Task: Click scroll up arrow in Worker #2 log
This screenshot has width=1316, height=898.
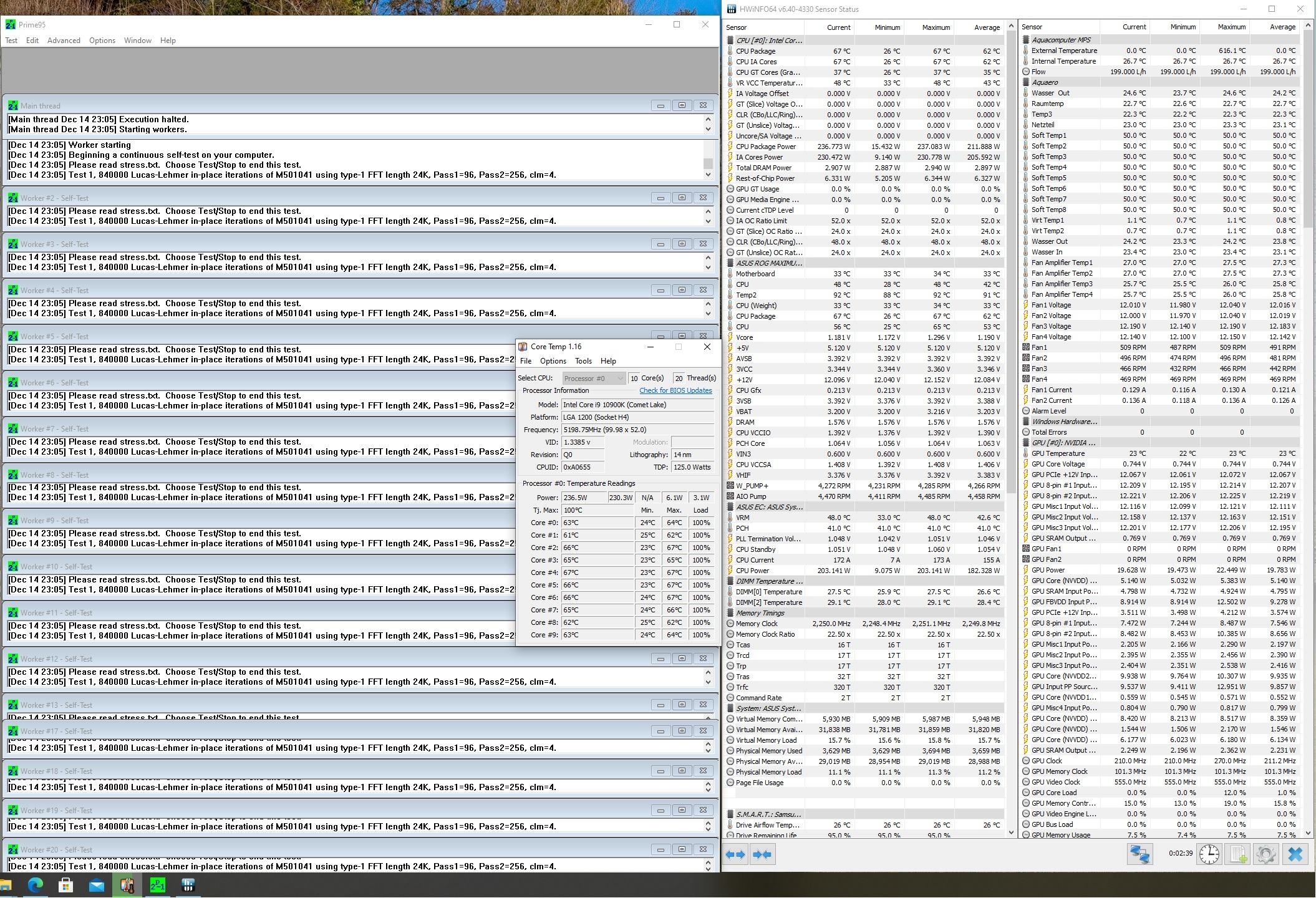Action: click(x=708, y=211)
